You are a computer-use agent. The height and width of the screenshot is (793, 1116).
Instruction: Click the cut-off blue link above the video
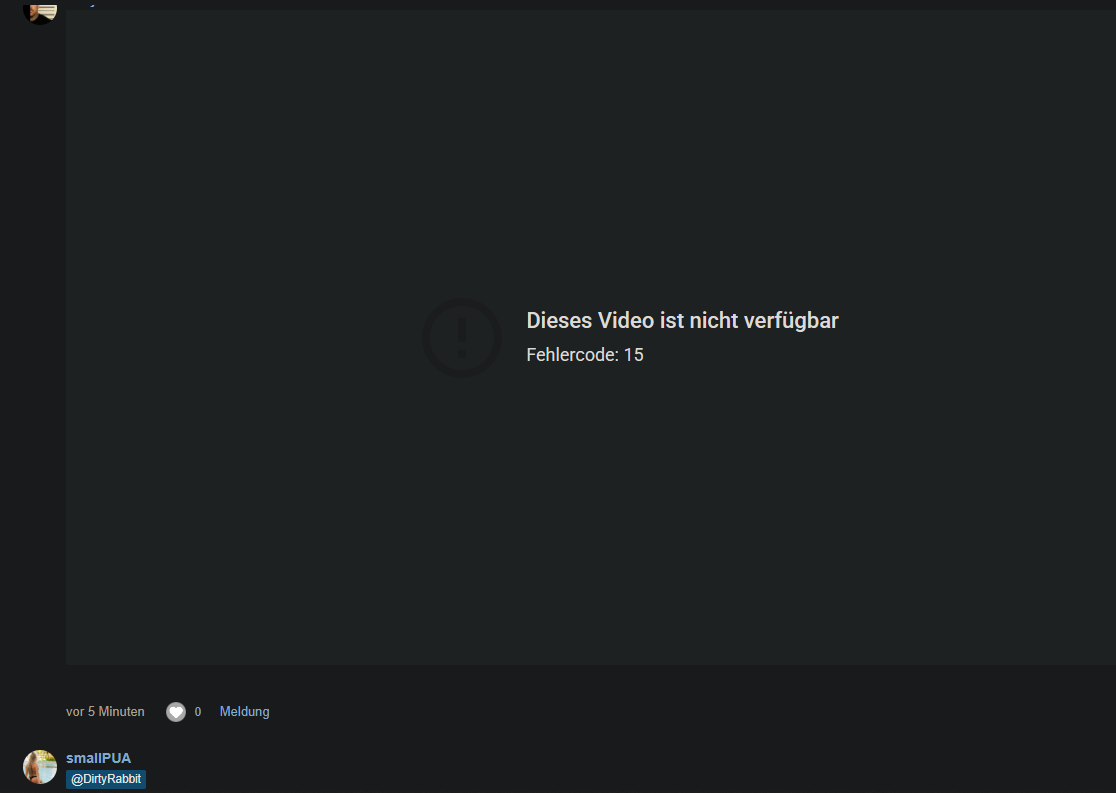90,3
